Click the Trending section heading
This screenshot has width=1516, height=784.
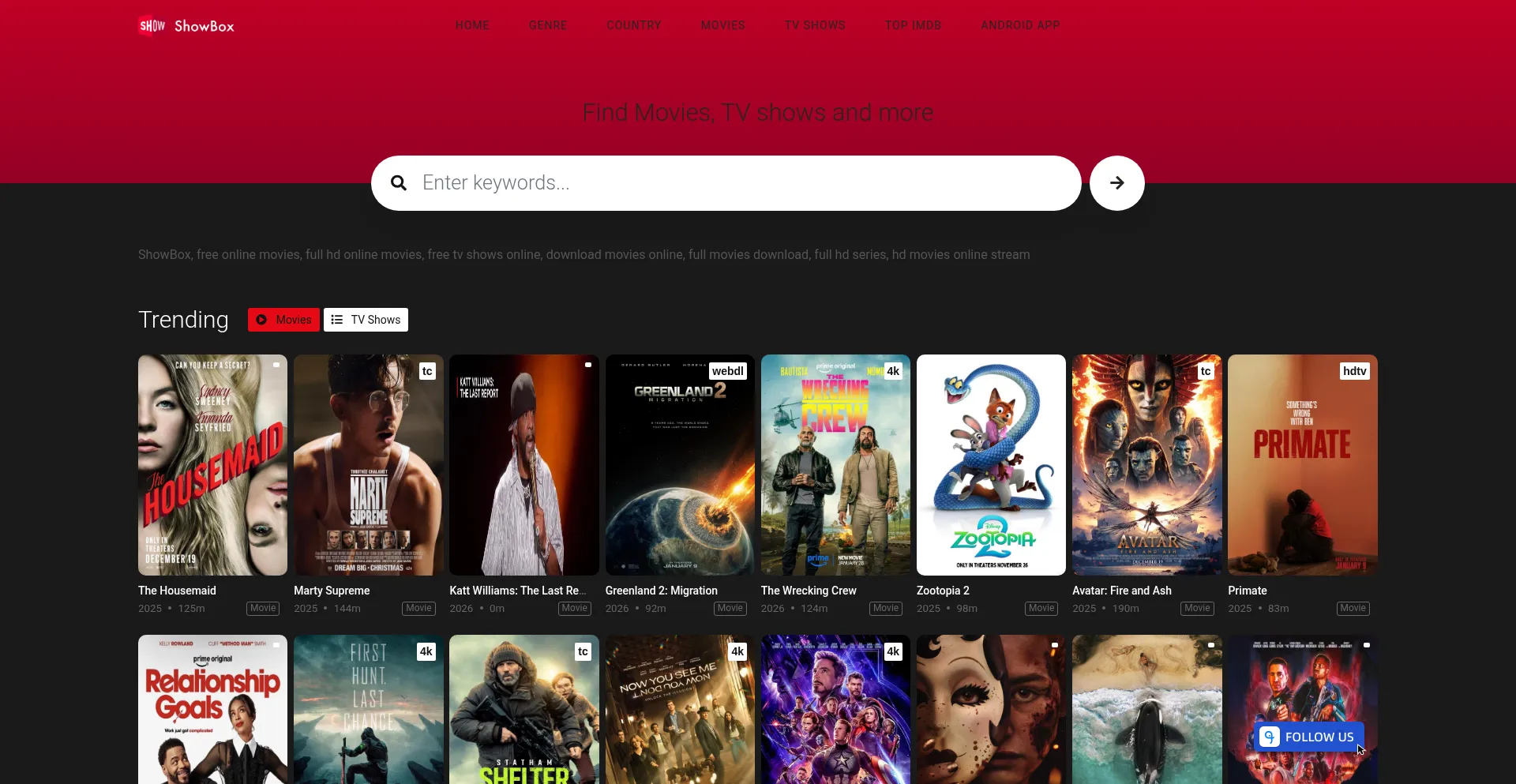click(183, 320)
